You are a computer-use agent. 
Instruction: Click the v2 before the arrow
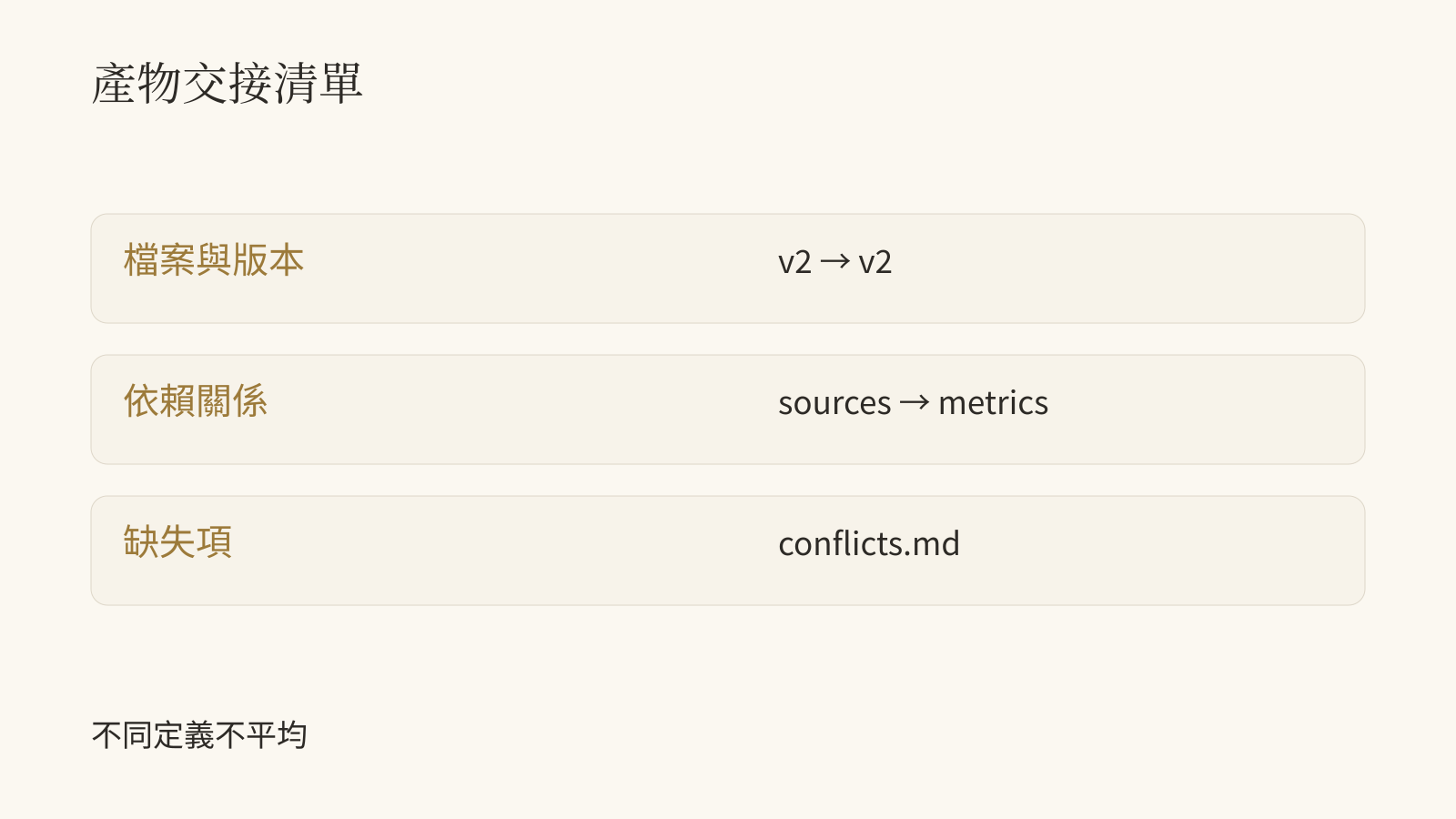pyautogui.click(x=794, y=262)
